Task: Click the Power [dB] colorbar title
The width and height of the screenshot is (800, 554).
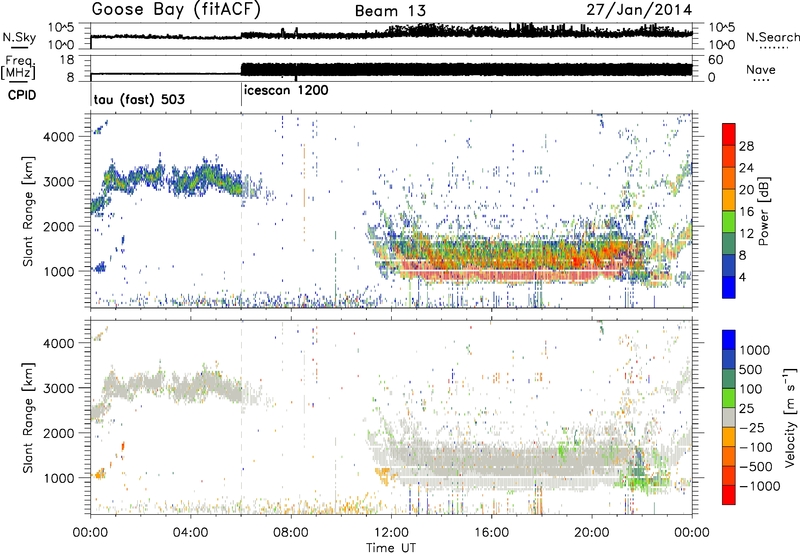Action: pos(763,211)
